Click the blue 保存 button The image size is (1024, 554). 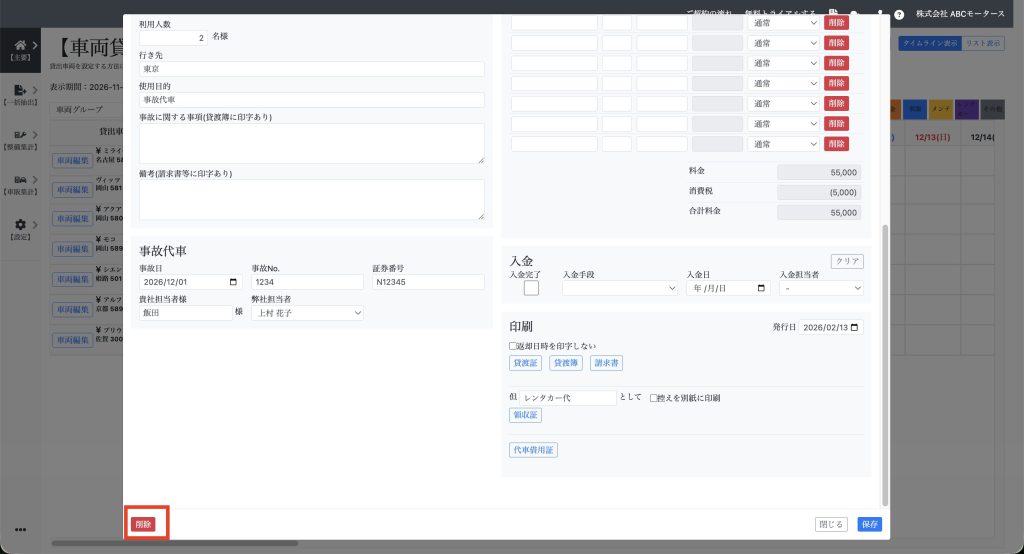pyautogui.click(x=869, y=524)
